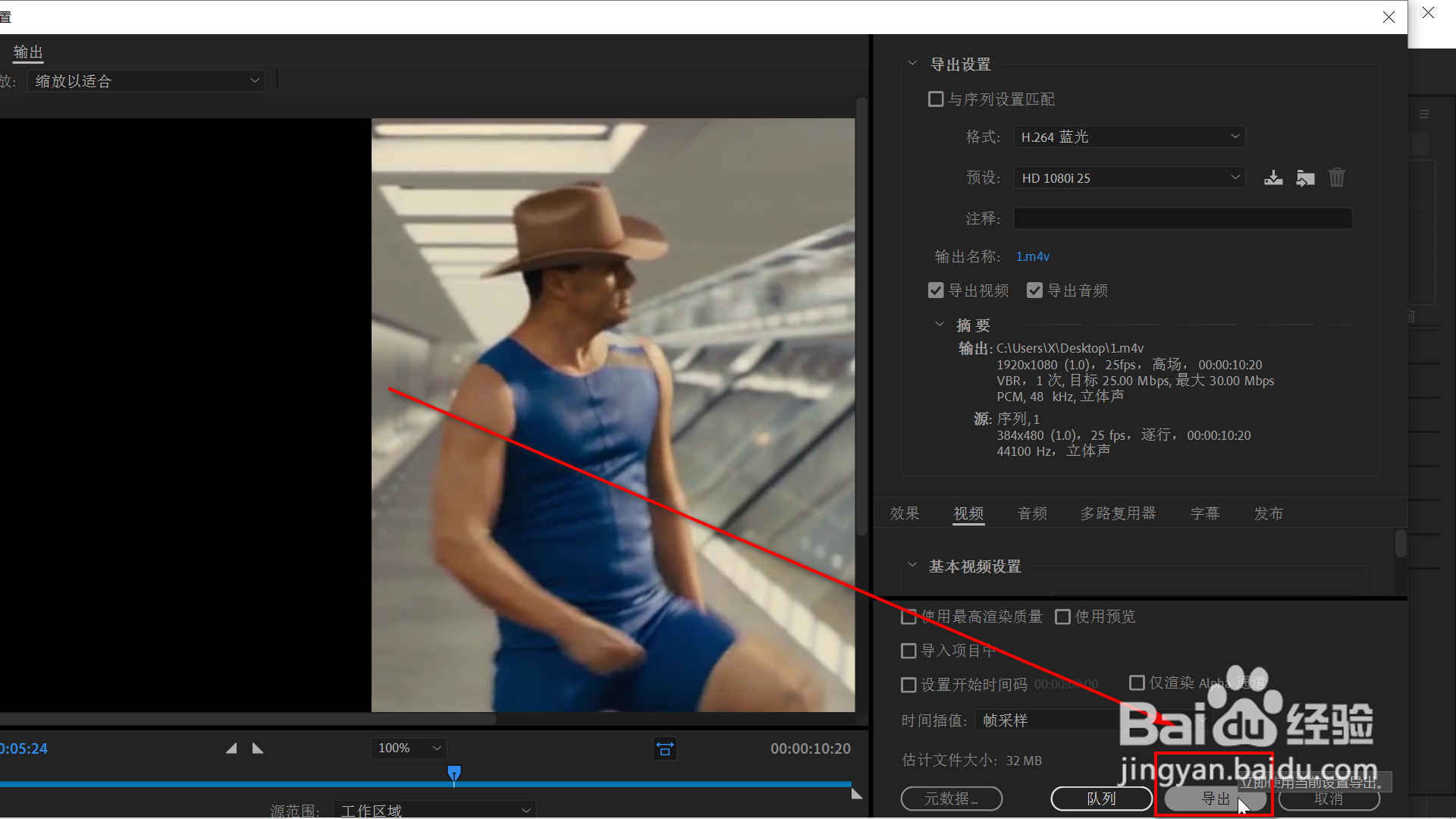Click the timeline playhead marker
Screen dimensions: 1456x819
(x=454, y=773)
